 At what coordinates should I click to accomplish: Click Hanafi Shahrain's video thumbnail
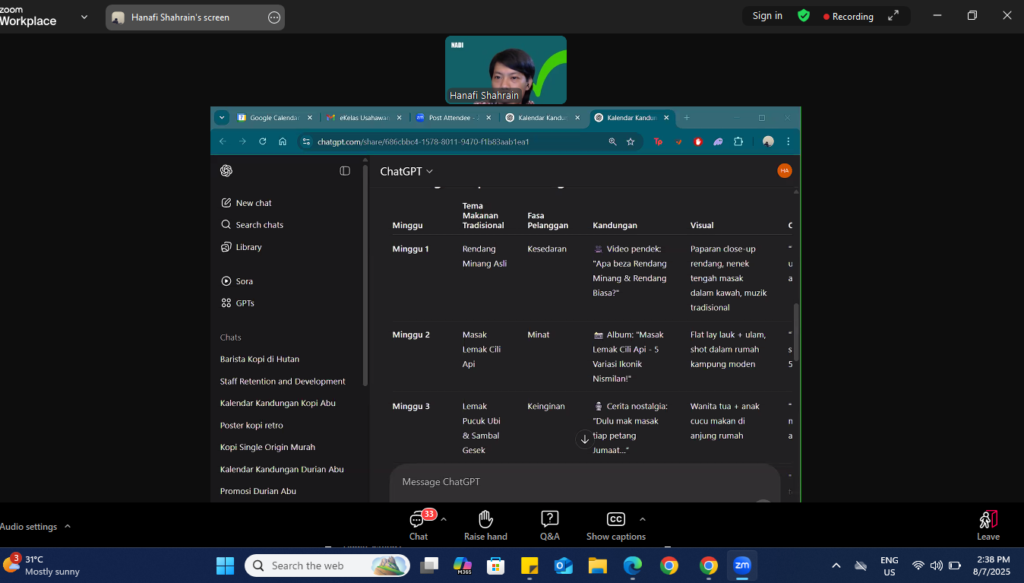505,70
